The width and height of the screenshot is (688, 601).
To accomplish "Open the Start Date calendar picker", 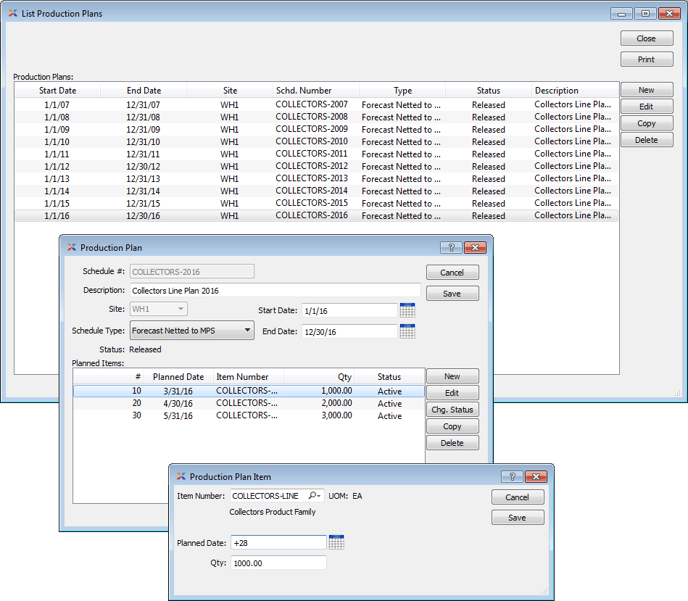I will click(407, 311).
